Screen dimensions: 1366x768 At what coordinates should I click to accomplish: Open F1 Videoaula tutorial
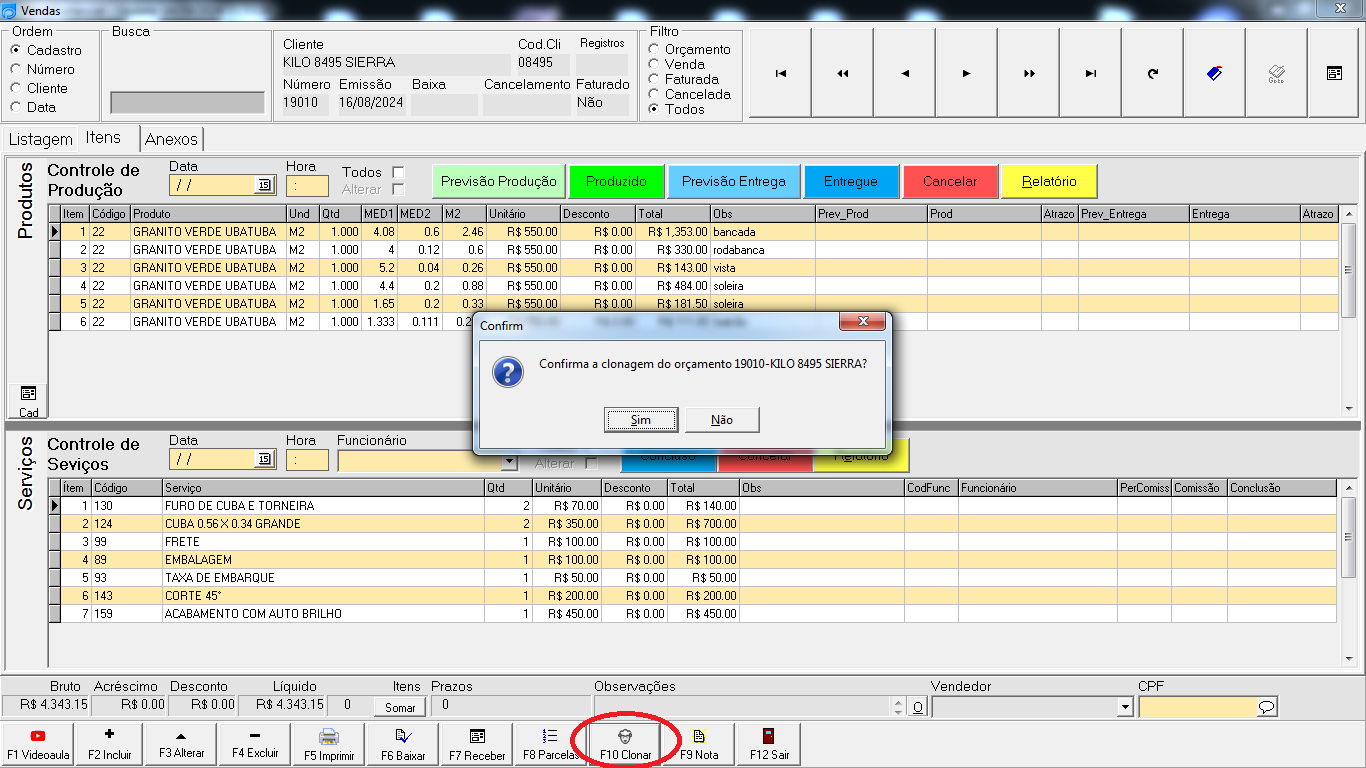click(x=38, y=744)
